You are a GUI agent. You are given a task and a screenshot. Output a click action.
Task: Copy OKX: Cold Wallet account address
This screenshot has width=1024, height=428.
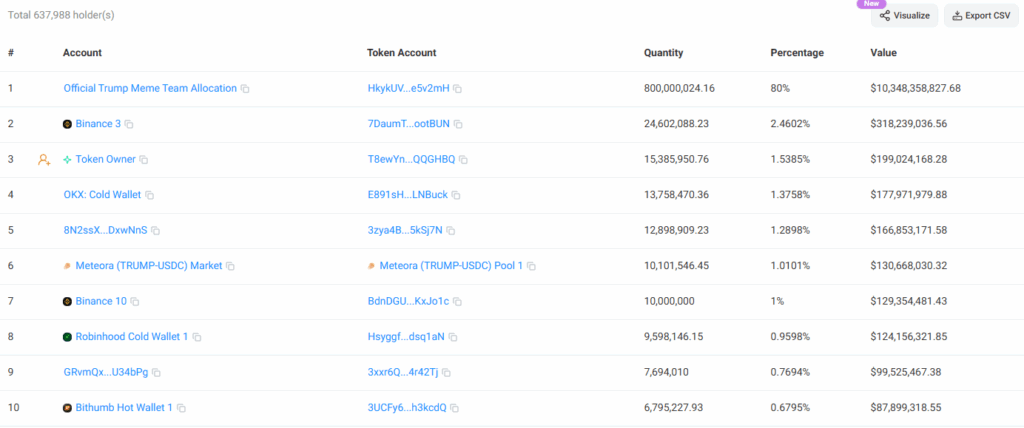(x=150, y=195)
